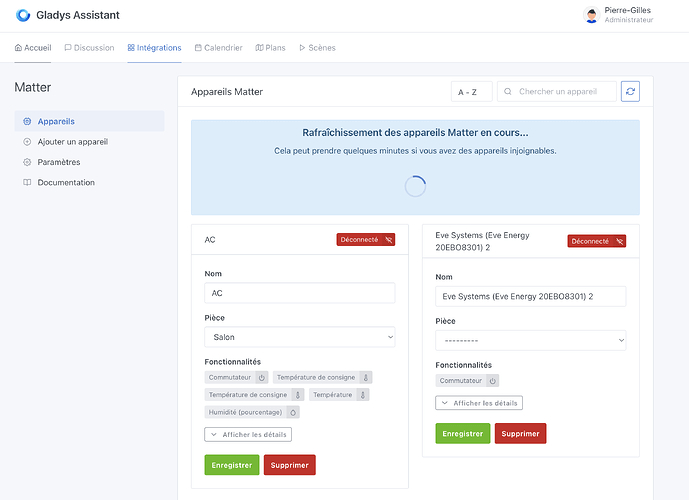Open the empty Pièce dropdown for Eve Systems

530,341
